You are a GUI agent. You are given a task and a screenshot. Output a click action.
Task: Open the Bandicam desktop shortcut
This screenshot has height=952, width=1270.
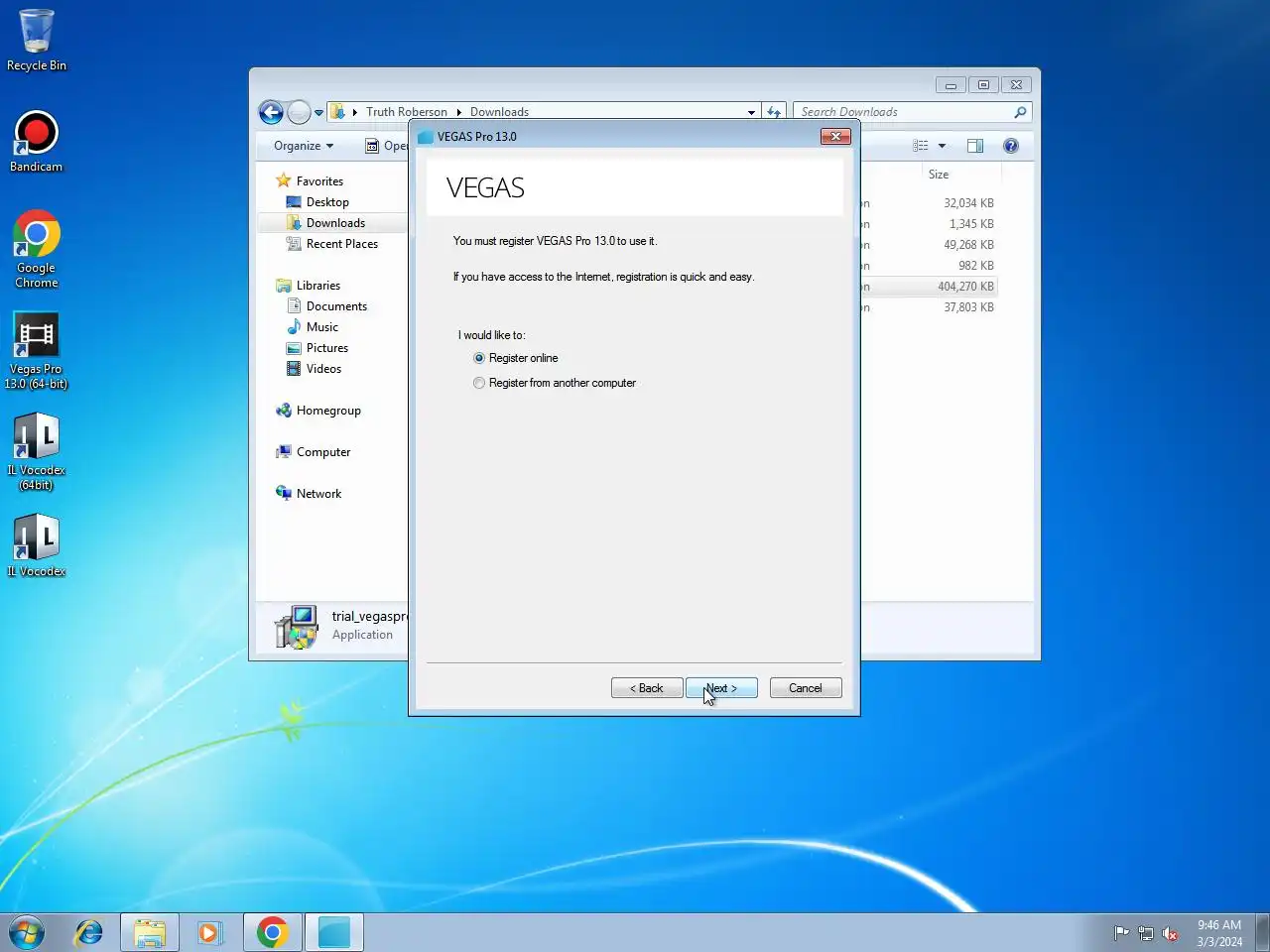pyautogui.click(x=37, y=141)
